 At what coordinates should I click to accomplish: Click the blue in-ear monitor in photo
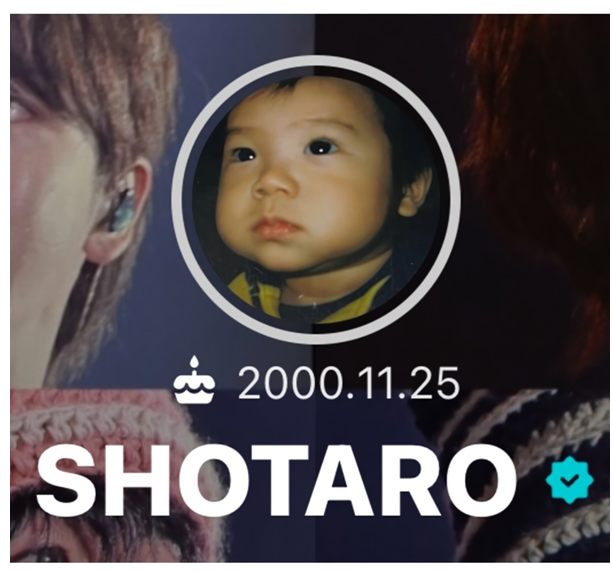(x=121, y=213)
